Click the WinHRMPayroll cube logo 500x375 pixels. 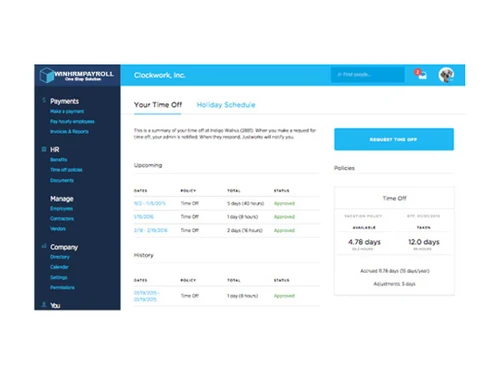(x=47, y=75)
